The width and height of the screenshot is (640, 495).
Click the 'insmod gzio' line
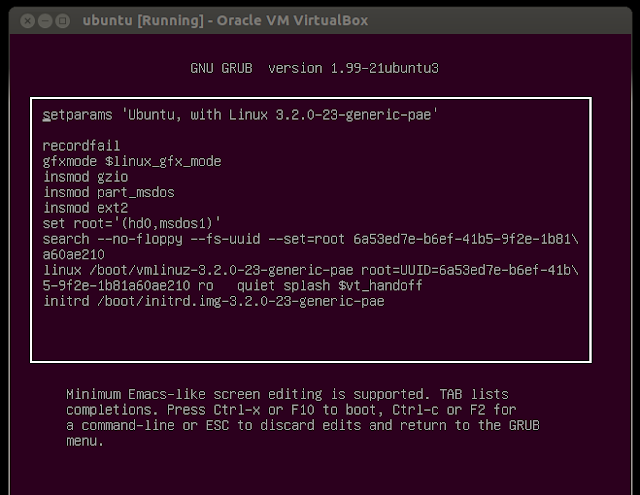[85, 177]
